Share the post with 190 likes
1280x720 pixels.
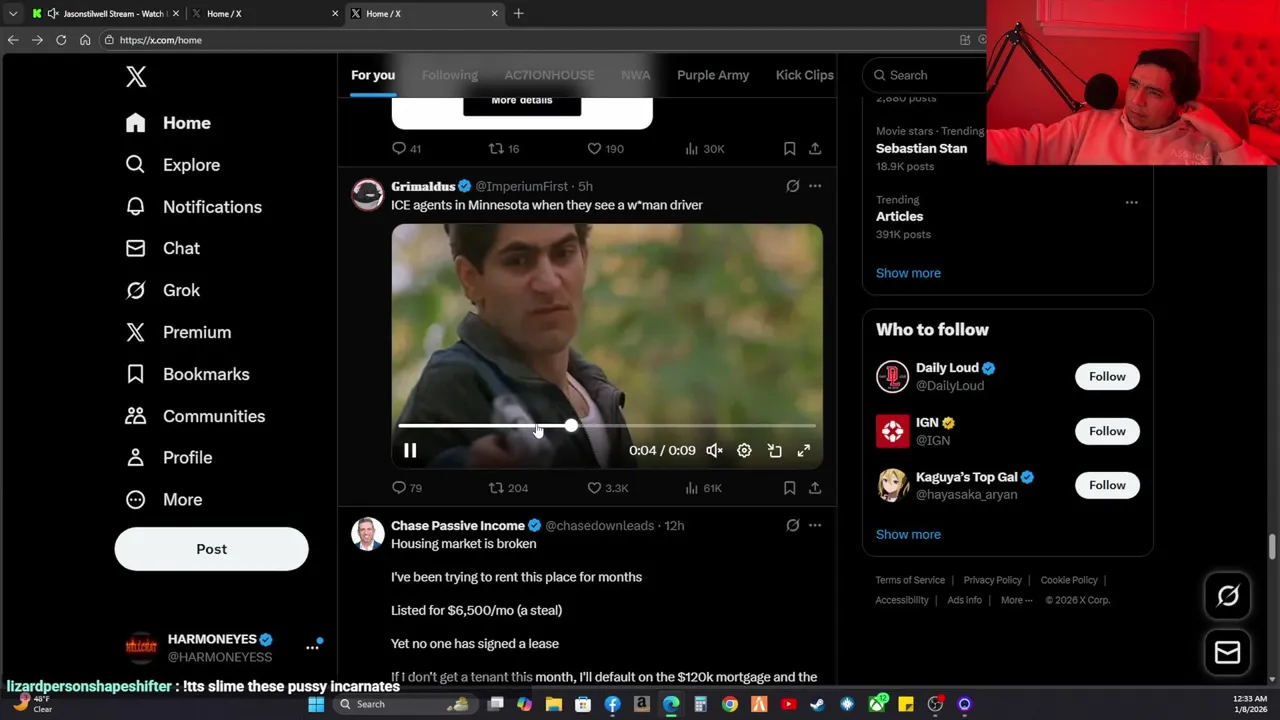click(815, 148)
